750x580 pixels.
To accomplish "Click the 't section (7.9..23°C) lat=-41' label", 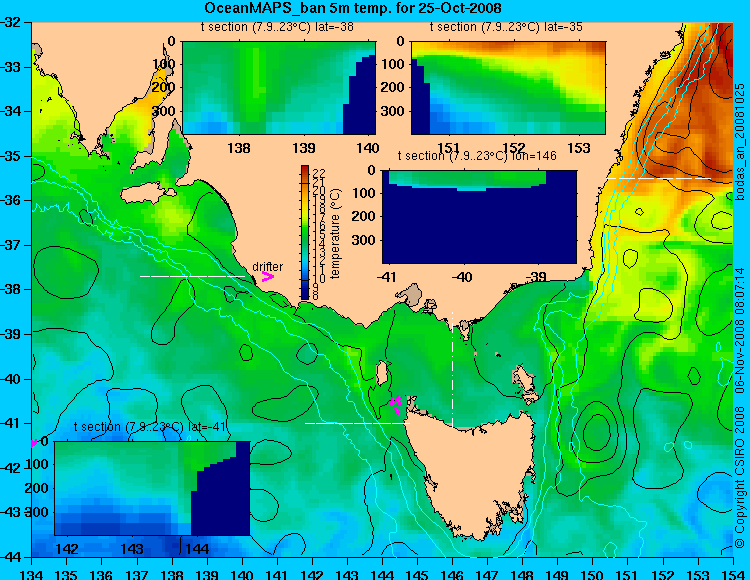I will pos(150,427).
